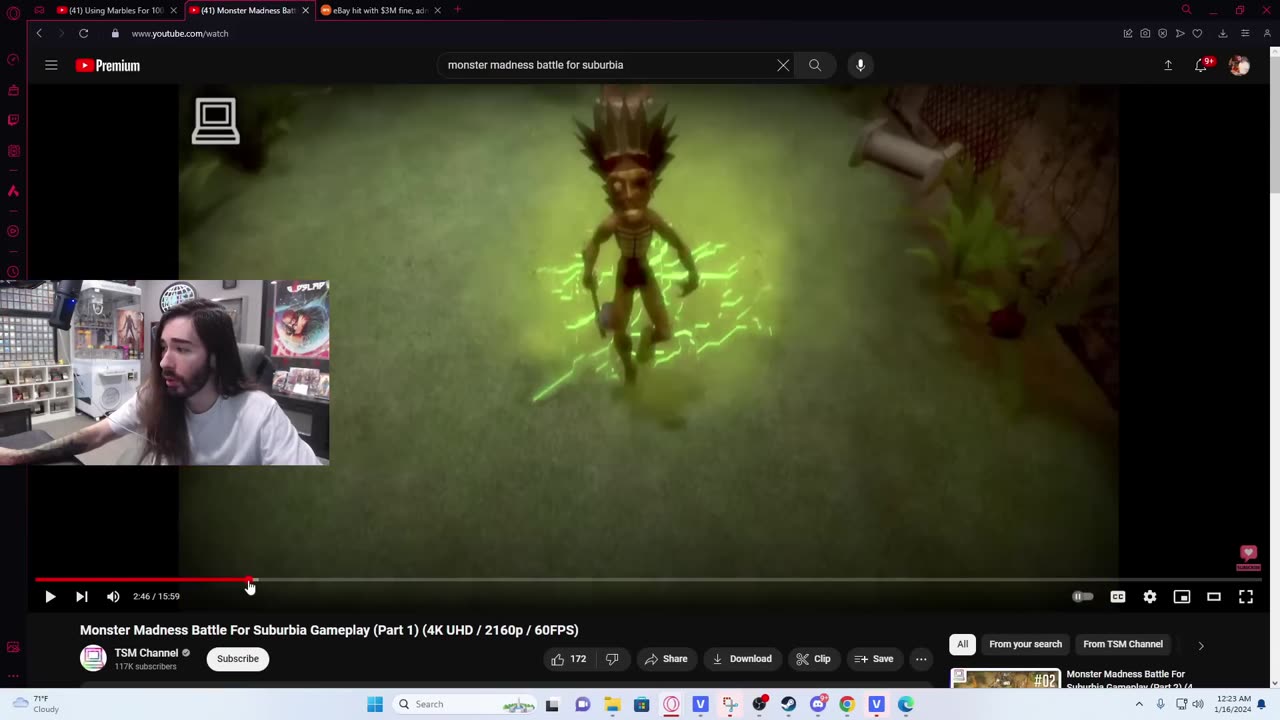
Task: Open Windows Start menu
Action: (375, 704)
